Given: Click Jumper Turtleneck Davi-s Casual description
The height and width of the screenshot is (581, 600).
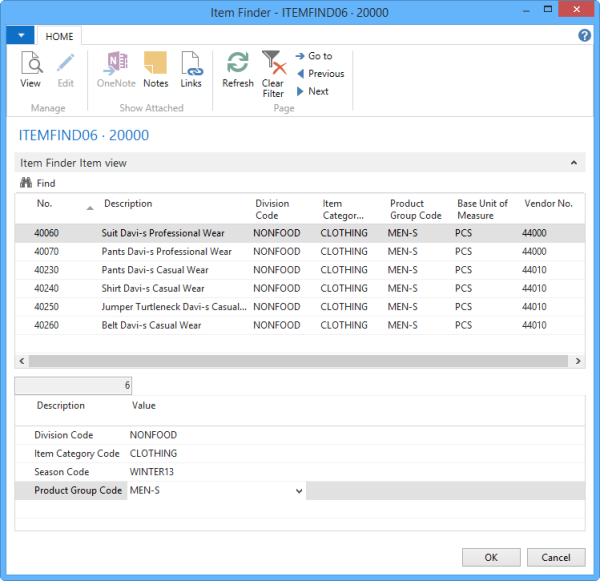Looking at the screenshot, I should click(174, 307).
